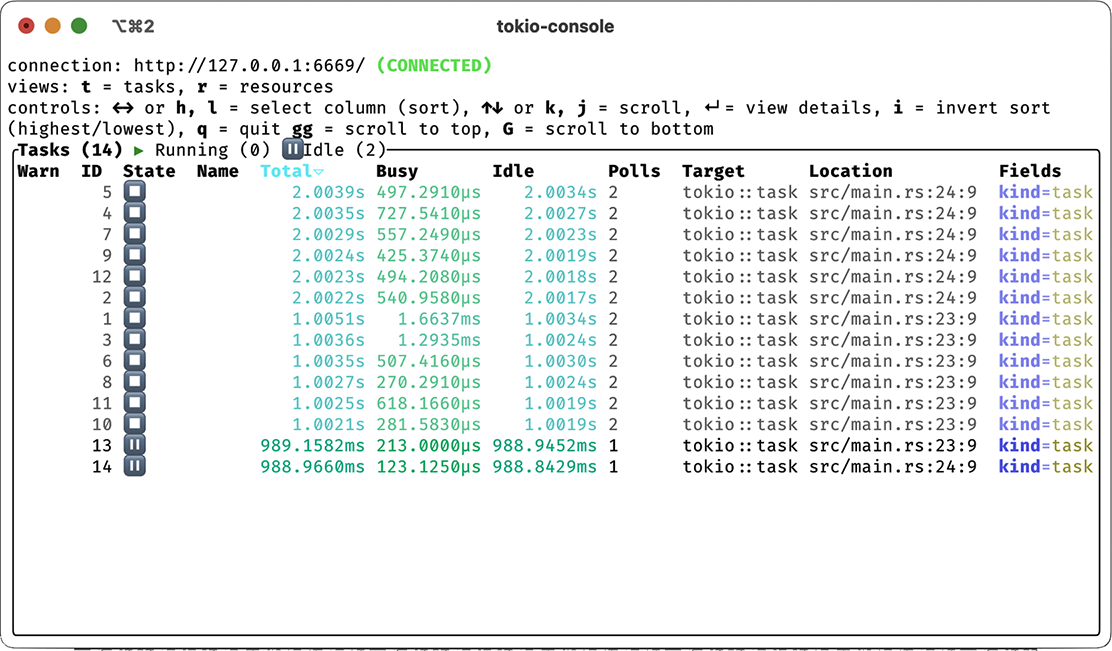Viewport: 1112px width, 651px height.
Task: Click the stopped state icon for task 6
Action: coord(135,360)
